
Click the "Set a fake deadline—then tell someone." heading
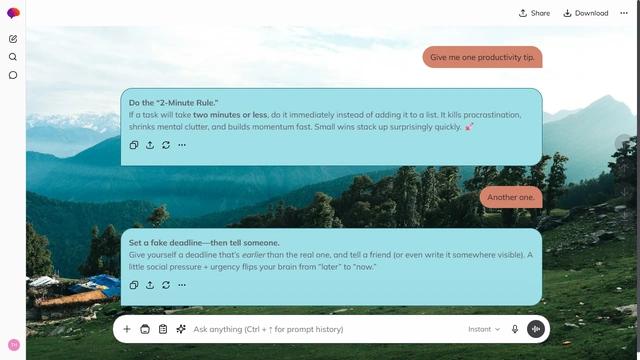click(x=204, y=243)
